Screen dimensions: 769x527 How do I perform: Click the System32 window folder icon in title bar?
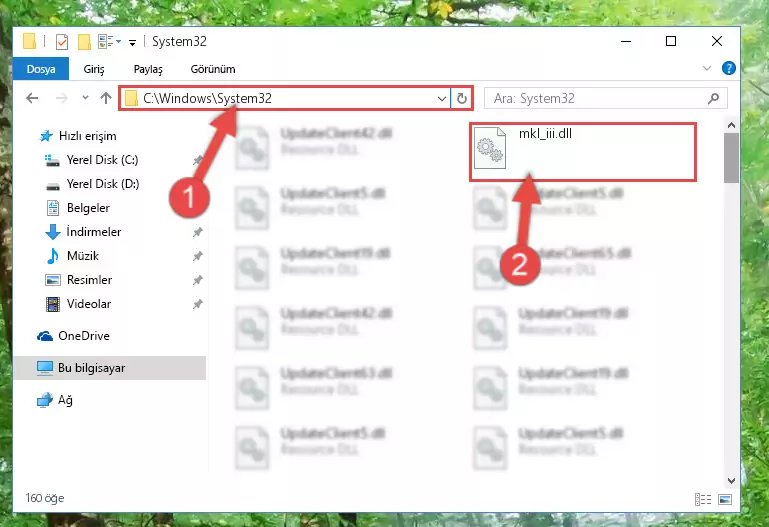(x=29, y=42)
